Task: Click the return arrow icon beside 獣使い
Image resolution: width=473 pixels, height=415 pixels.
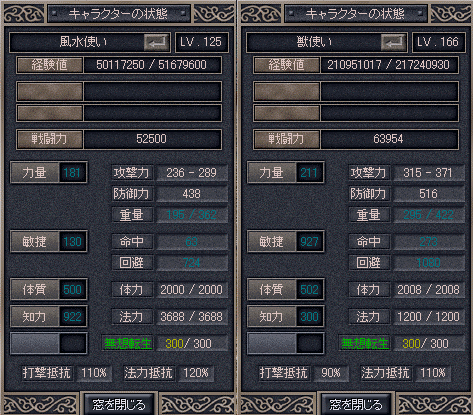Action: 393,42
